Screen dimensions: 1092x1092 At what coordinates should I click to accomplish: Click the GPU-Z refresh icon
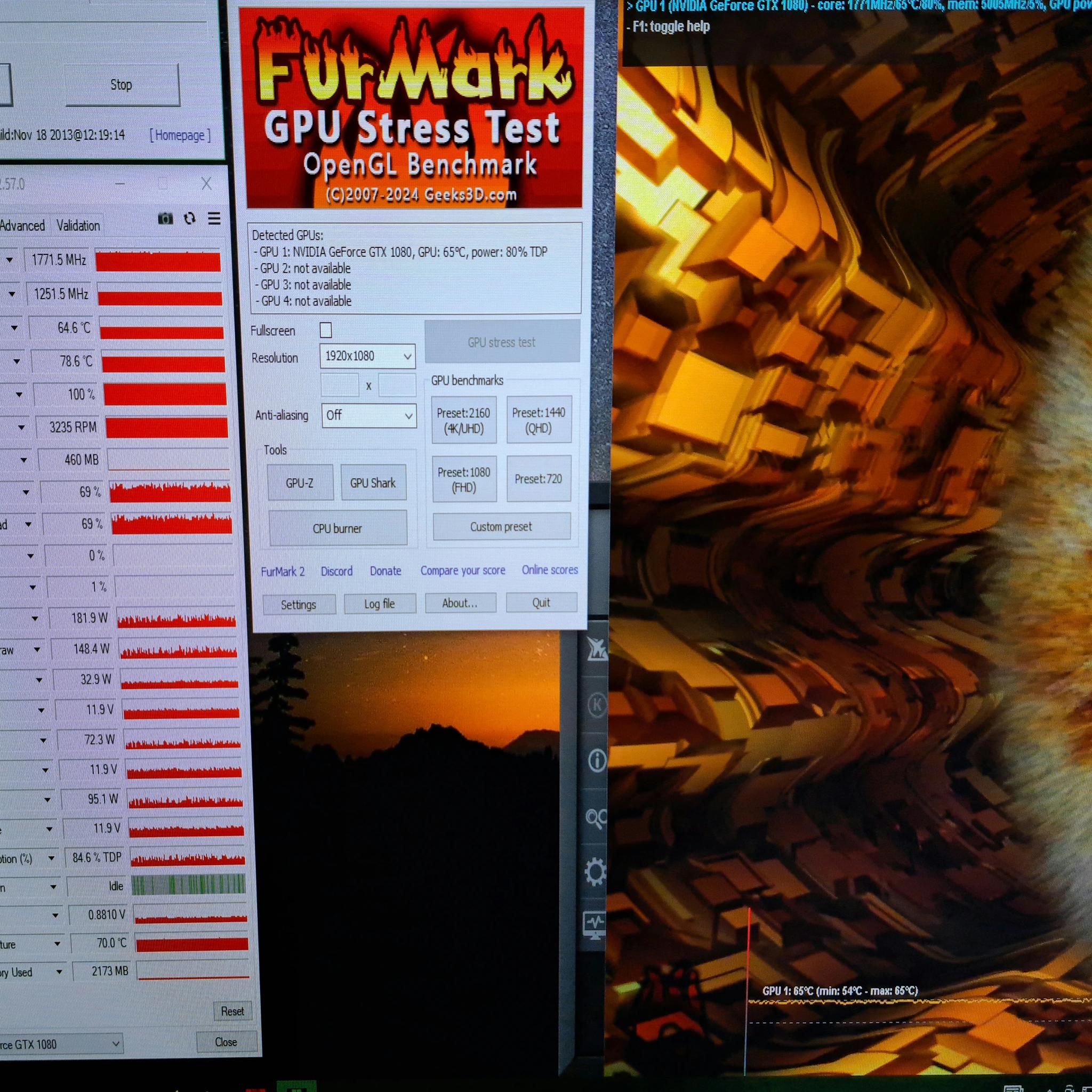(190, 218)
